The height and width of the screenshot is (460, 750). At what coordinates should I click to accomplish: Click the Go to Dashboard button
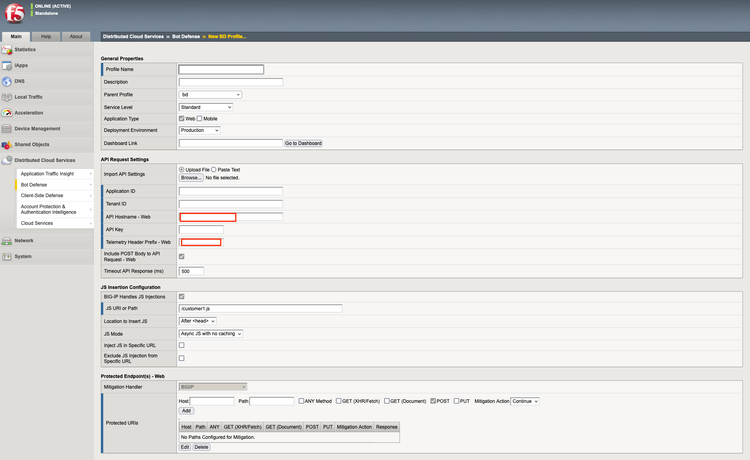(x=303, y=143)
